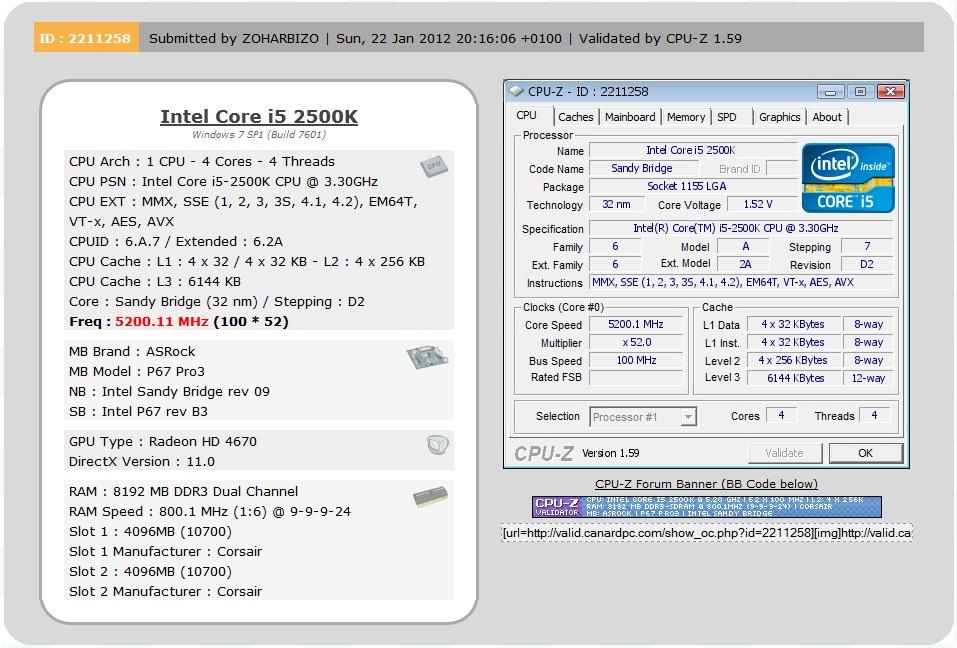
Task: Click the ID : 2211258 orange badge
Action: (x=86, y=38)
